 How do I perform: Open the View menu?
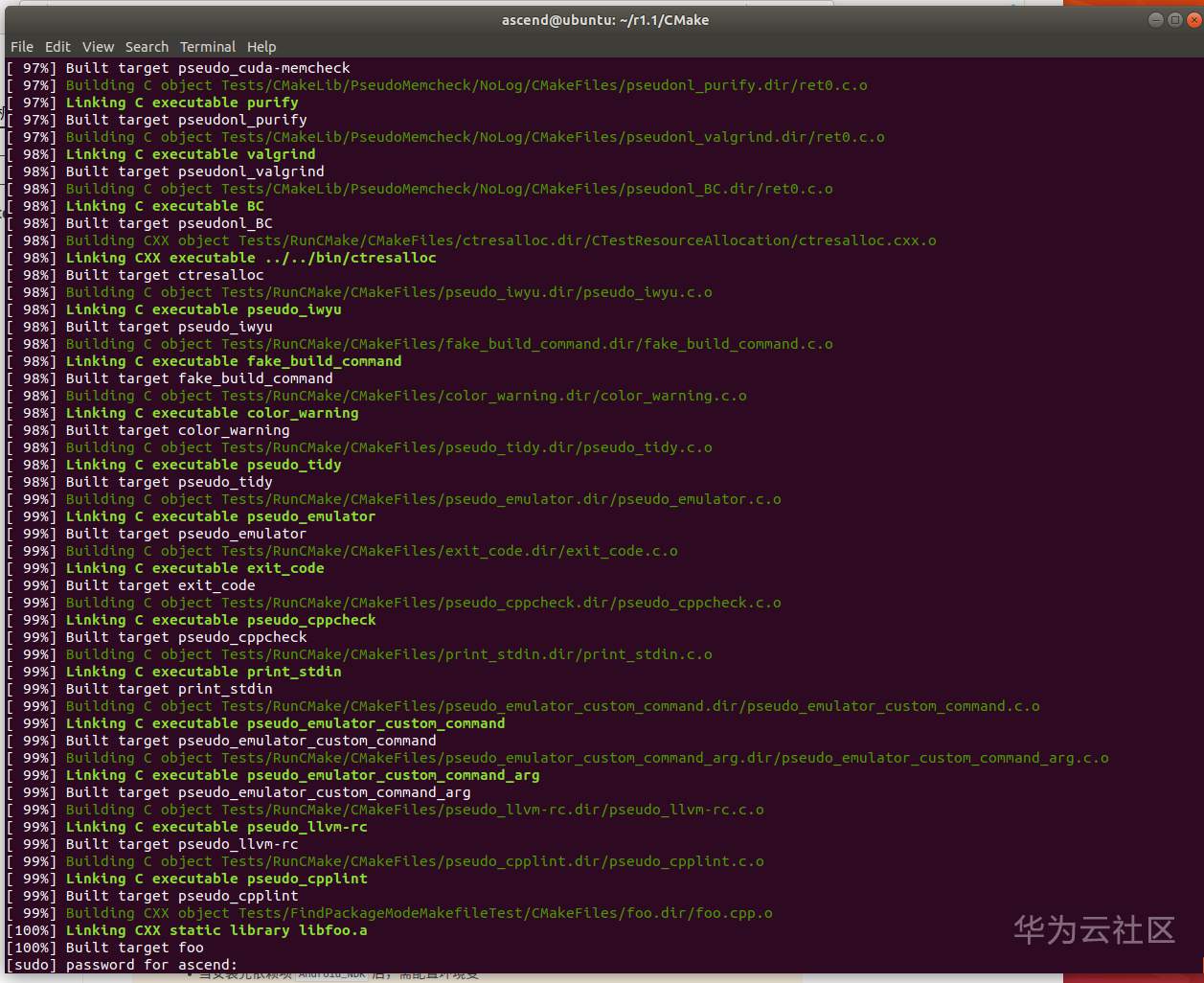point(98,46)
